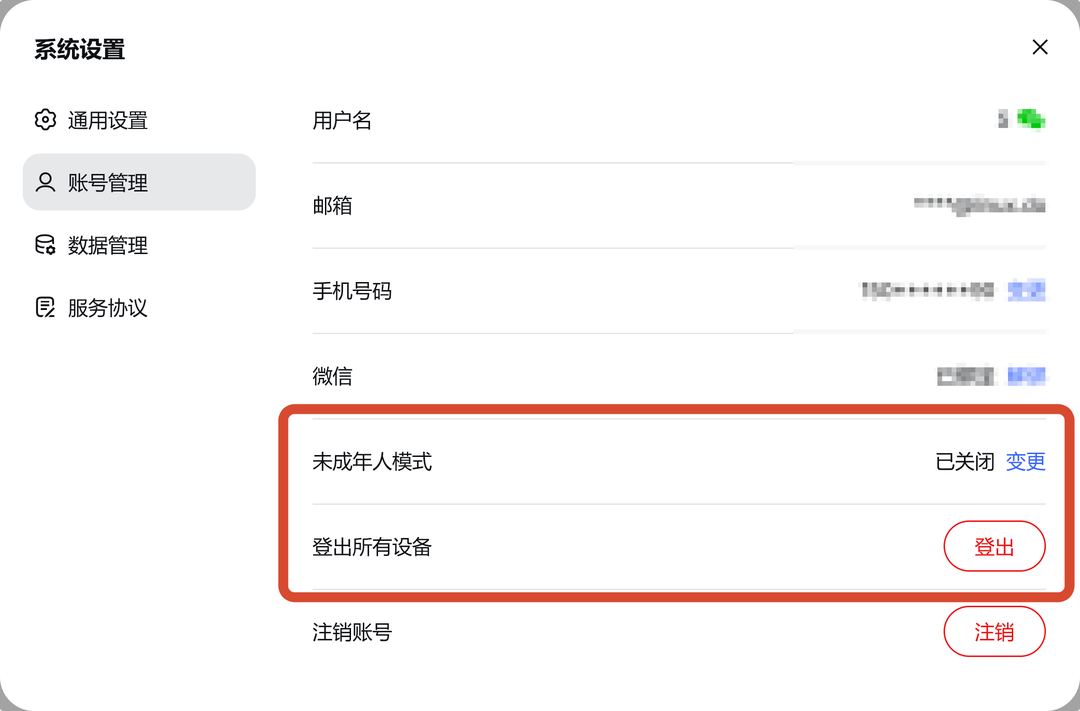Open the 服务协议 section label
The width and height of the screenshot is (1080, 711).
pos(107,308)
